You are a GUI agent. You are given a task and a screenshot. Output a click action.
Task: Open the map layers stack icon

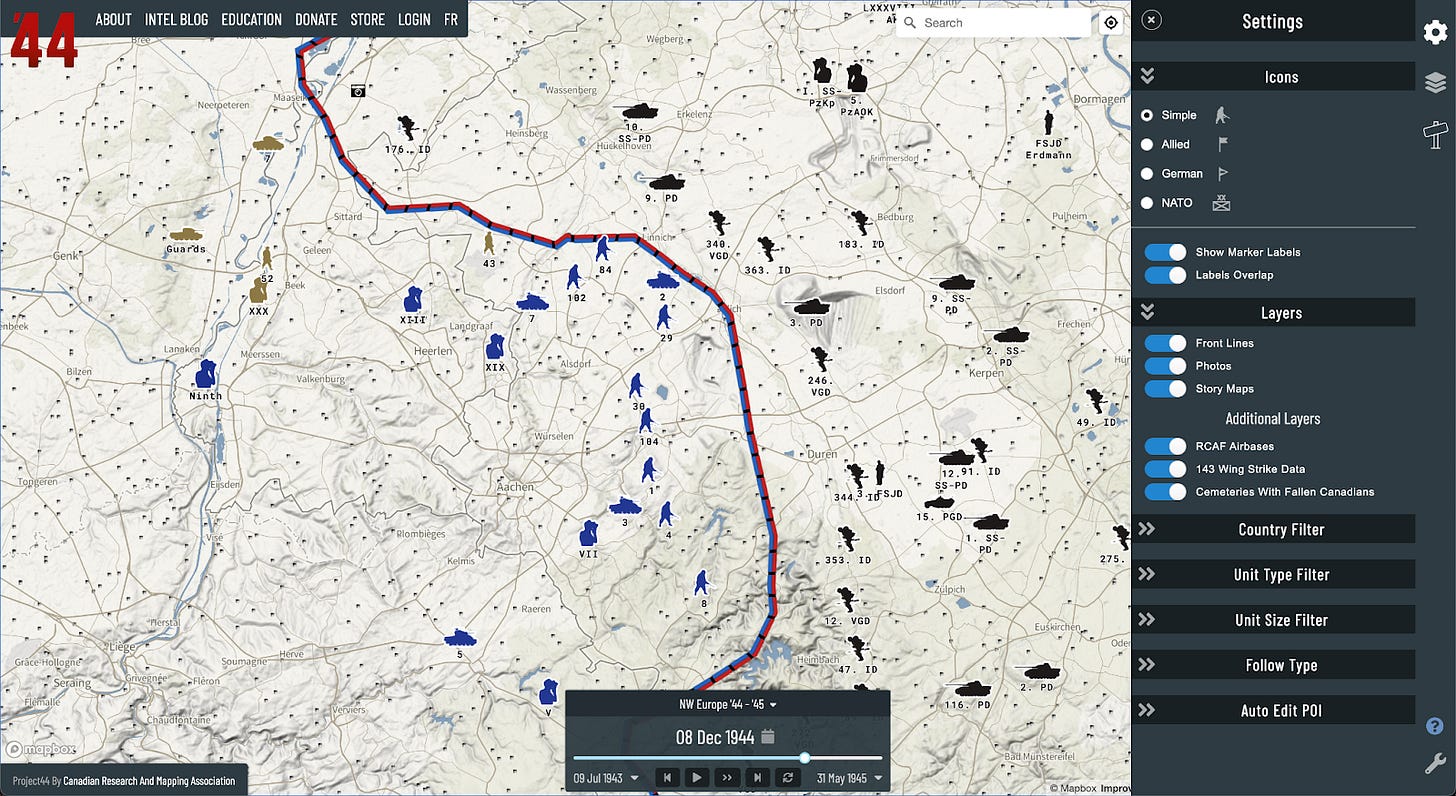[x=1435, y=82]
